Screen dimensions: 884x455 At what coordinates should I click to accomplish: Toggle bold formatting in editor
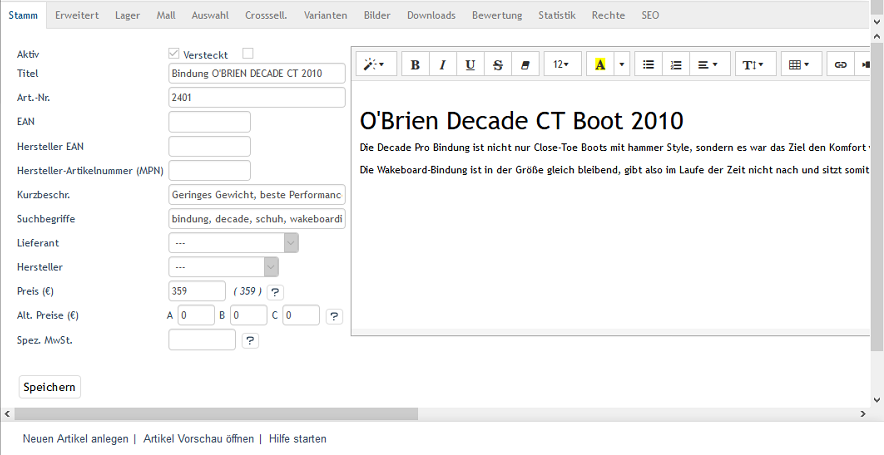click(415, 64)
